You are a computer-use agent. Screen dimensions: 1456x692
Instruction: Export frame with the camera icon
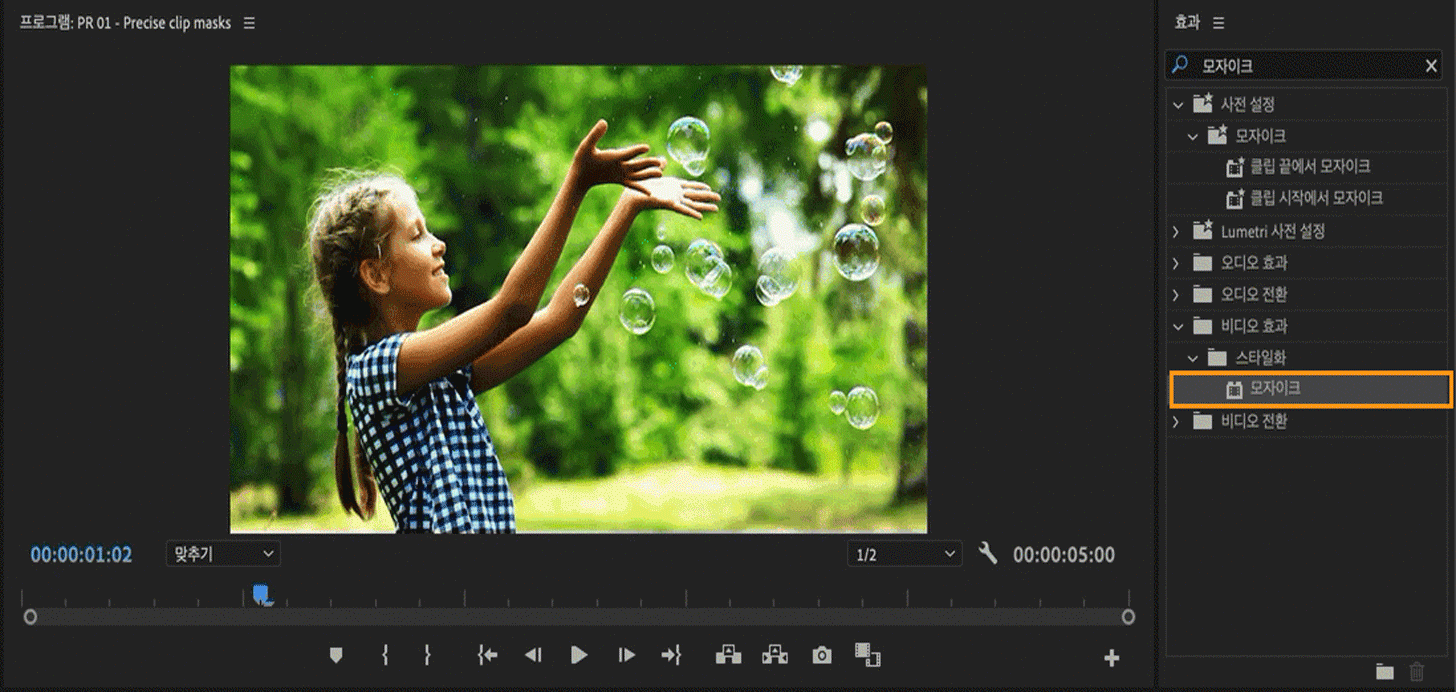822,656
